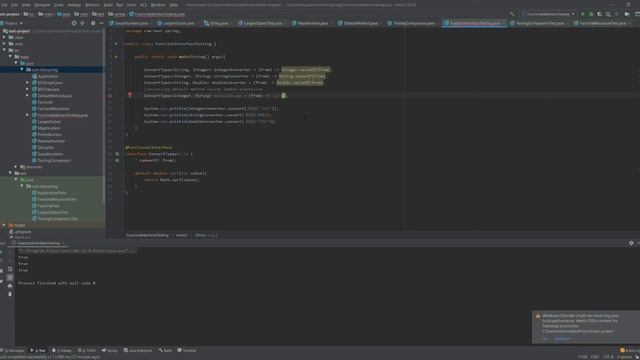This screenshot has width=640, height=360.
Task: Toggle the Messages tool window button
Action: [x=13, y=350]
